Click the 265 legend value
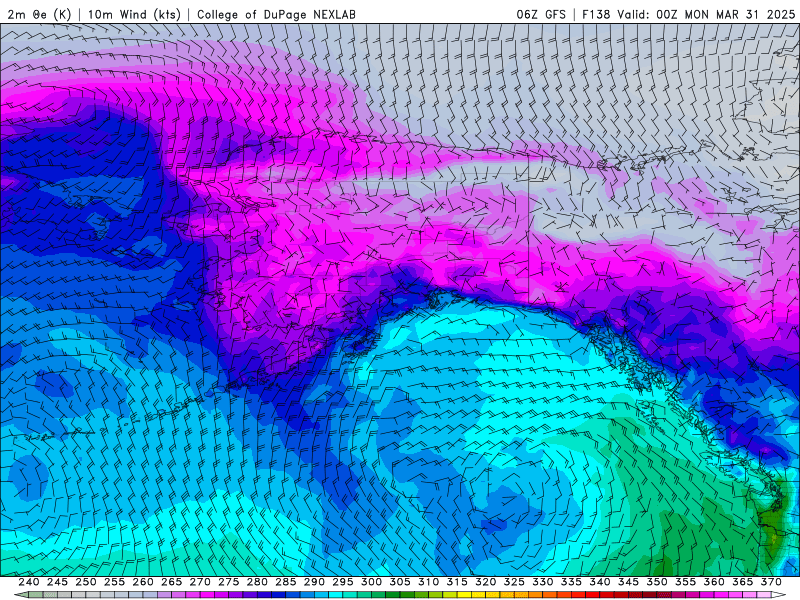The height and width of the screenshot is (600, 800). point(171,582)
